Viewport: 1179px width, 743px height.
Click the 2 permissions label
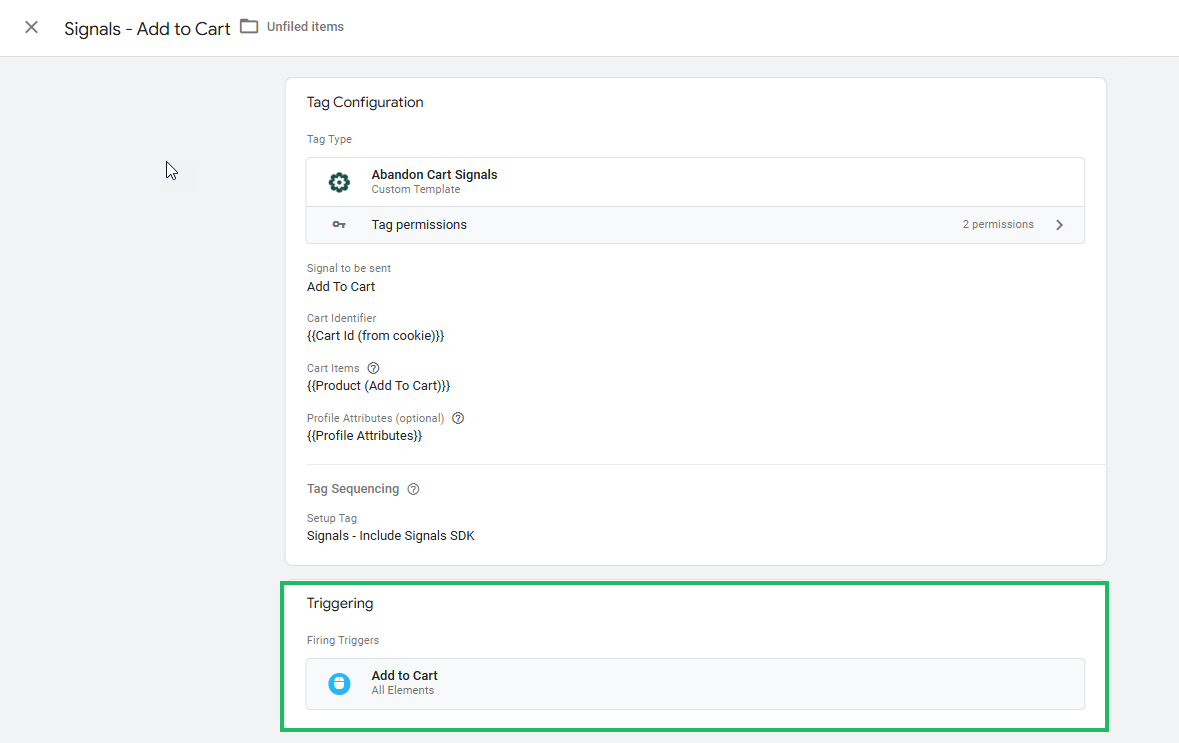coord(997,225)
